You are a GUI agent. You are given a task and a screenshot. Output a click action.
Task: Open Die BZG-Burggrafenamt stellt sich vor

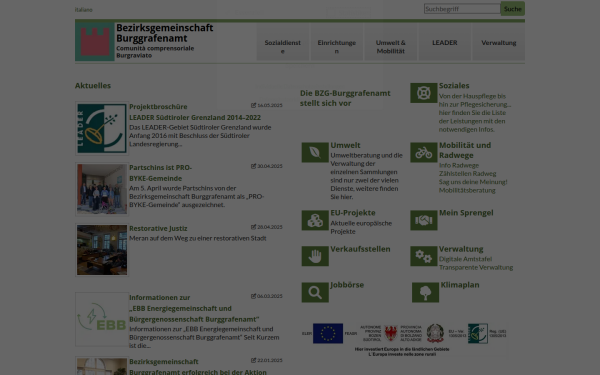pos(345,98)
